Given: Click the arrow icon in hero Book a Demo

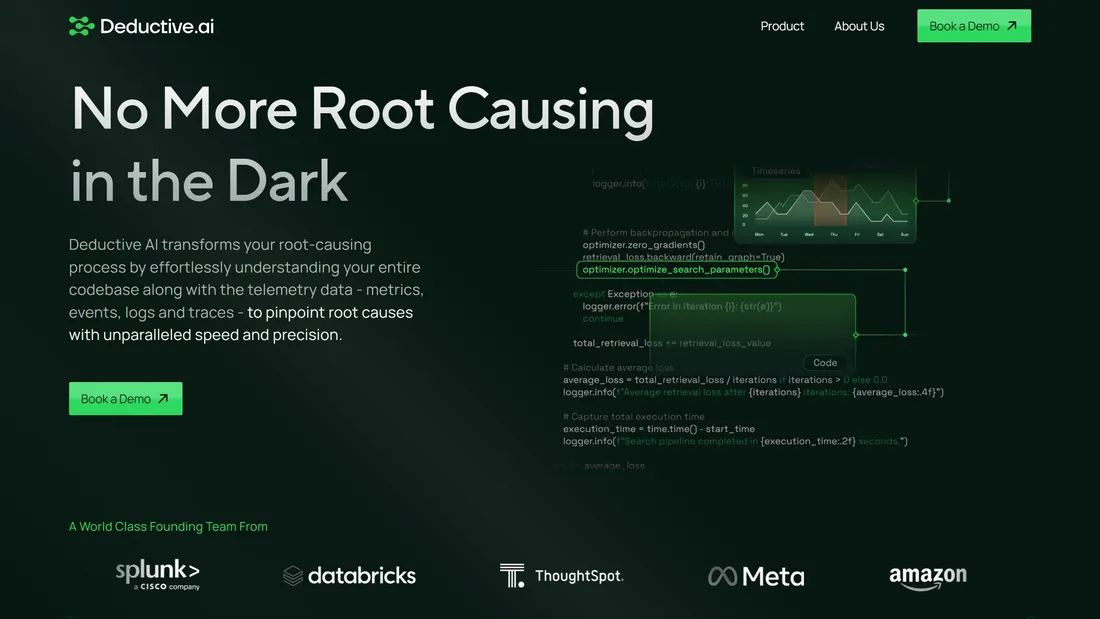Looking at the screenshot, I should [x=163, y=399].
